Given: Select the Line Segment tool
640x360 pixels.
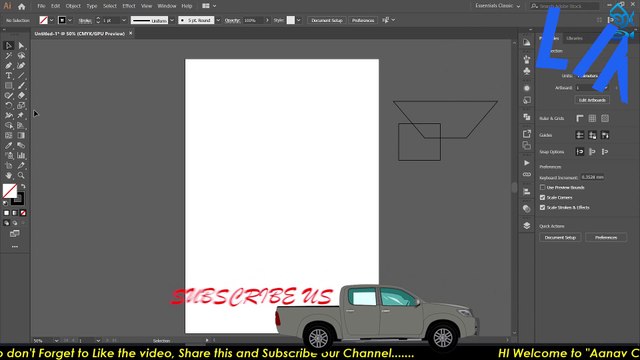Looking at the screenshot, I should coord(21,76).
